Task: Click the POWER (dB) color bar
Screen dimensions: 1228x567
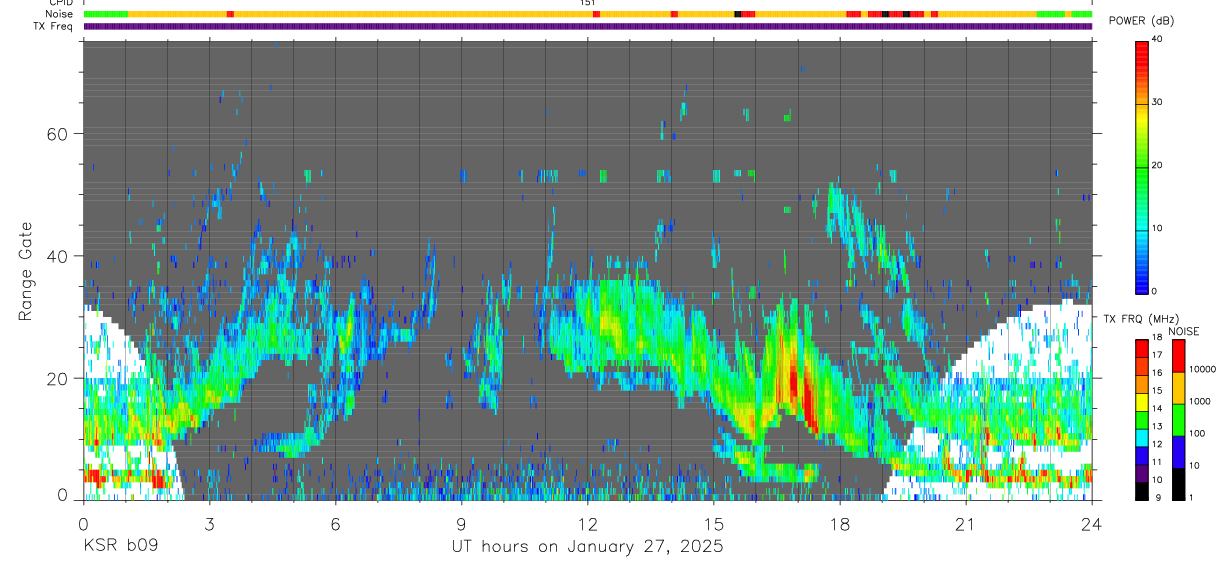Action: pos(1142,166)
